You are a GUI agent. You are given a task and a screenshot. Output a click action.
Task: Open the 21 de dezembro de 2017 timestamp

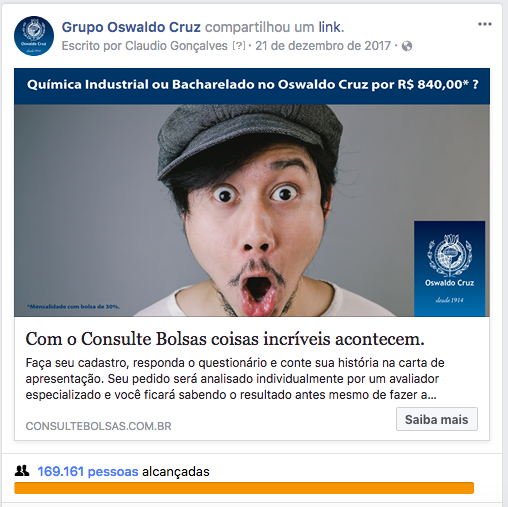[323, 46]
